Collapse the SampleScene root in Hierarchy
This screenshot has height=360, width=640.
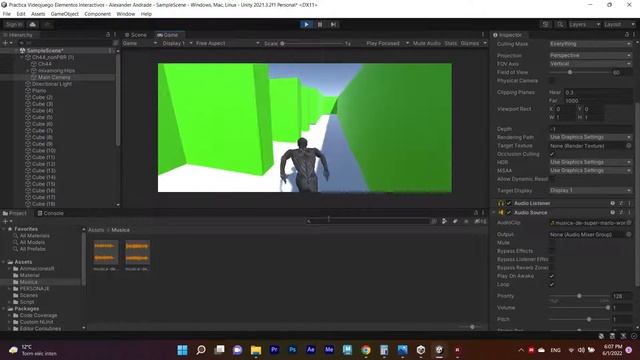17,51
